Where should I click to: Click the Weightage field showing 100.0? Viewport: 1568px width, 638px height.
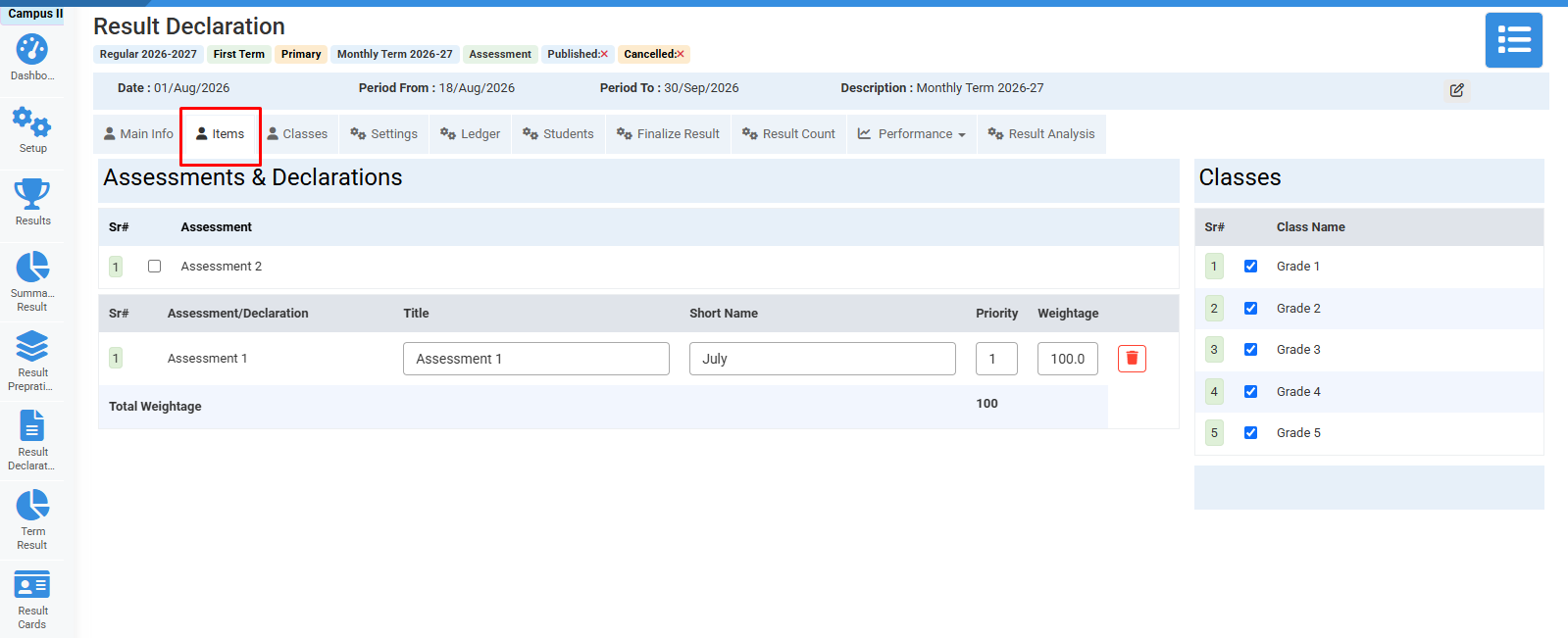[x=1068, y=359]
